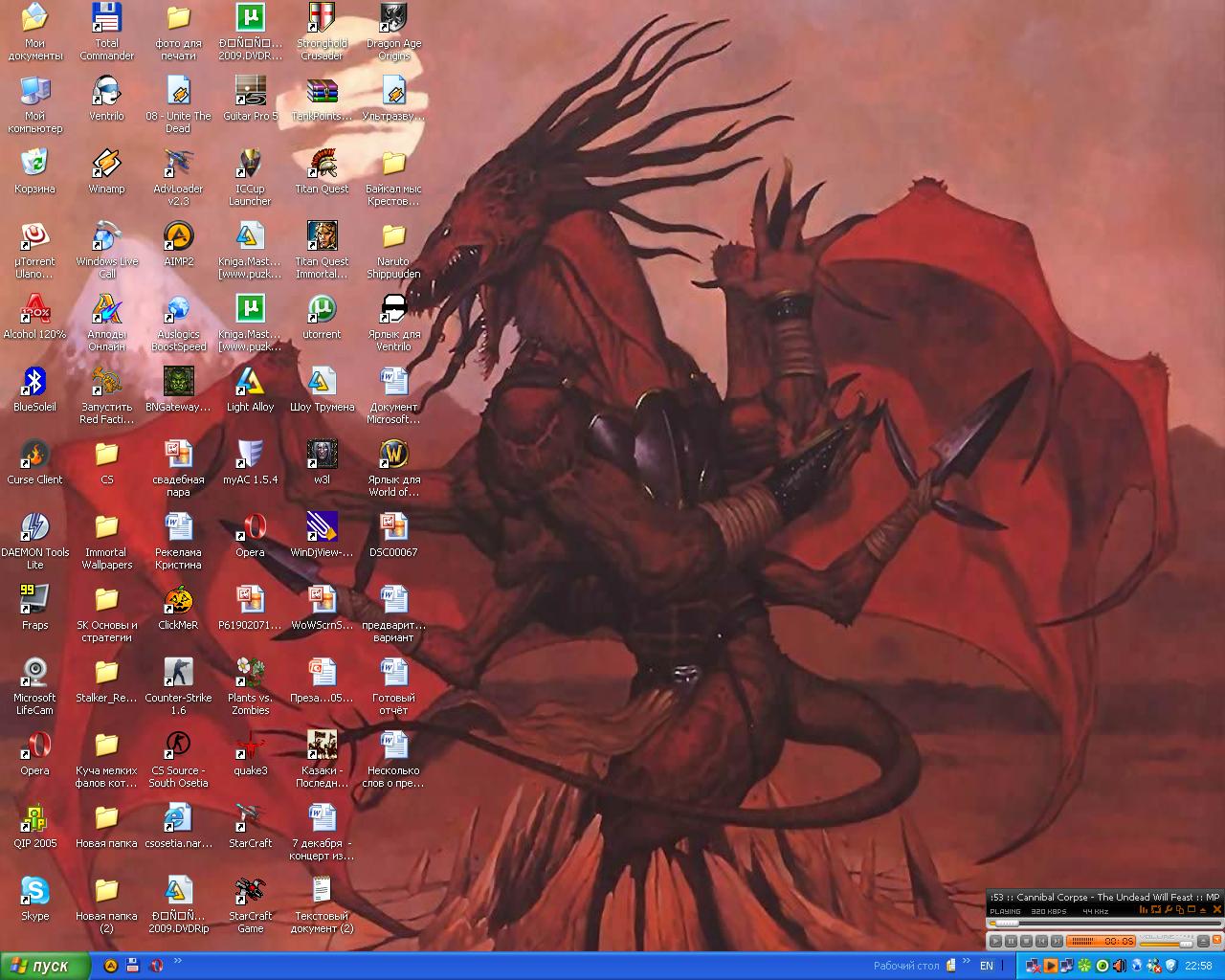
Task: Launch Winamp from the desktop
Action: pyautogui.click(x=106, y=163)
